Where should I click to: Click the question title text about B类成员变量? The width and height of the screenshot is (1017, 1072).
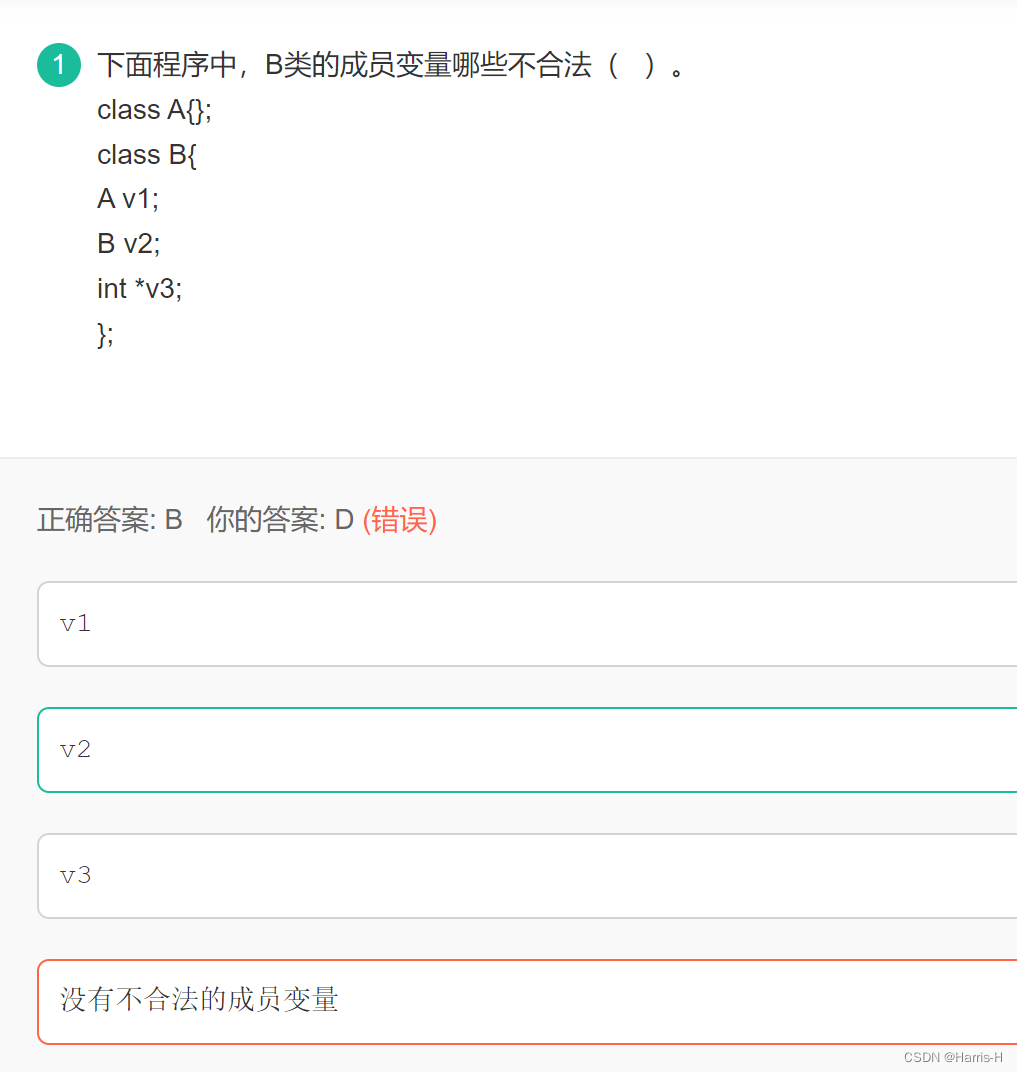[390, 64]
